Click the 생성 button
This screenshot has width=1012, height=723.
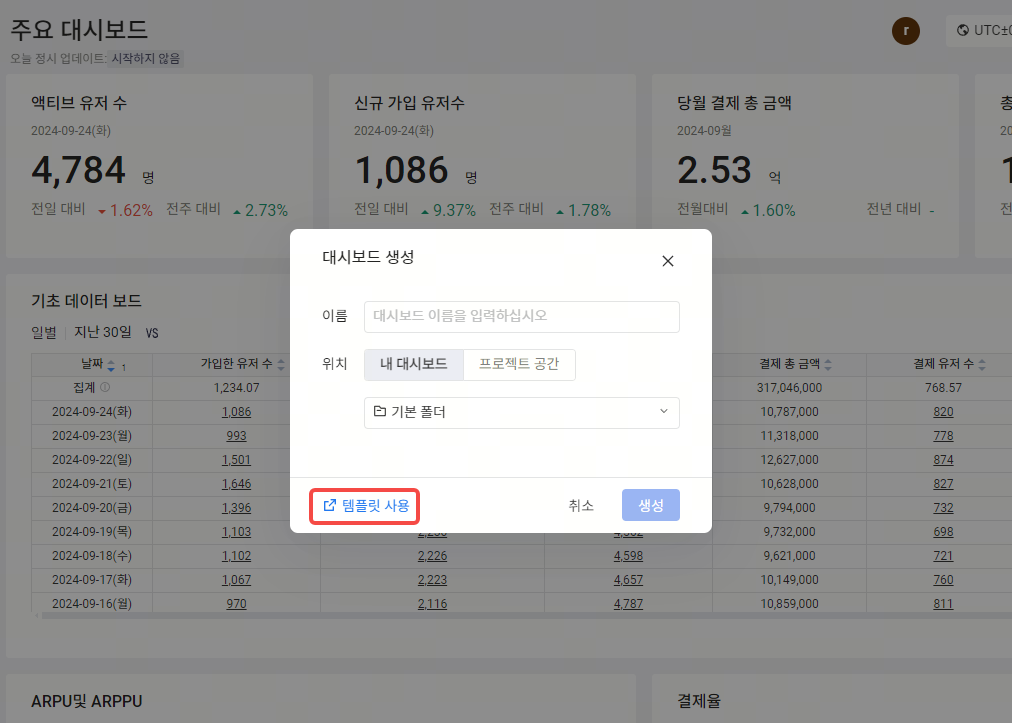click(651, 505)
